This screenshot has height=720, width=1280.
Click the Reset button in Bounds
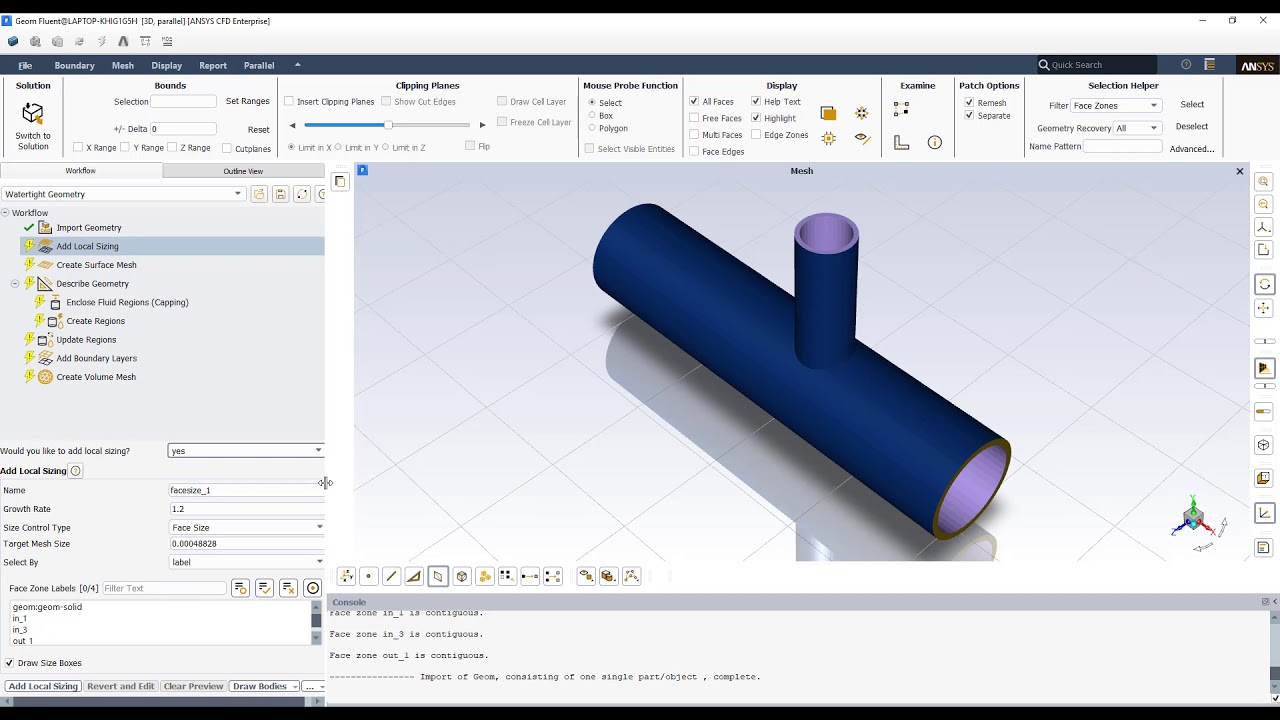tap(259, 129)
